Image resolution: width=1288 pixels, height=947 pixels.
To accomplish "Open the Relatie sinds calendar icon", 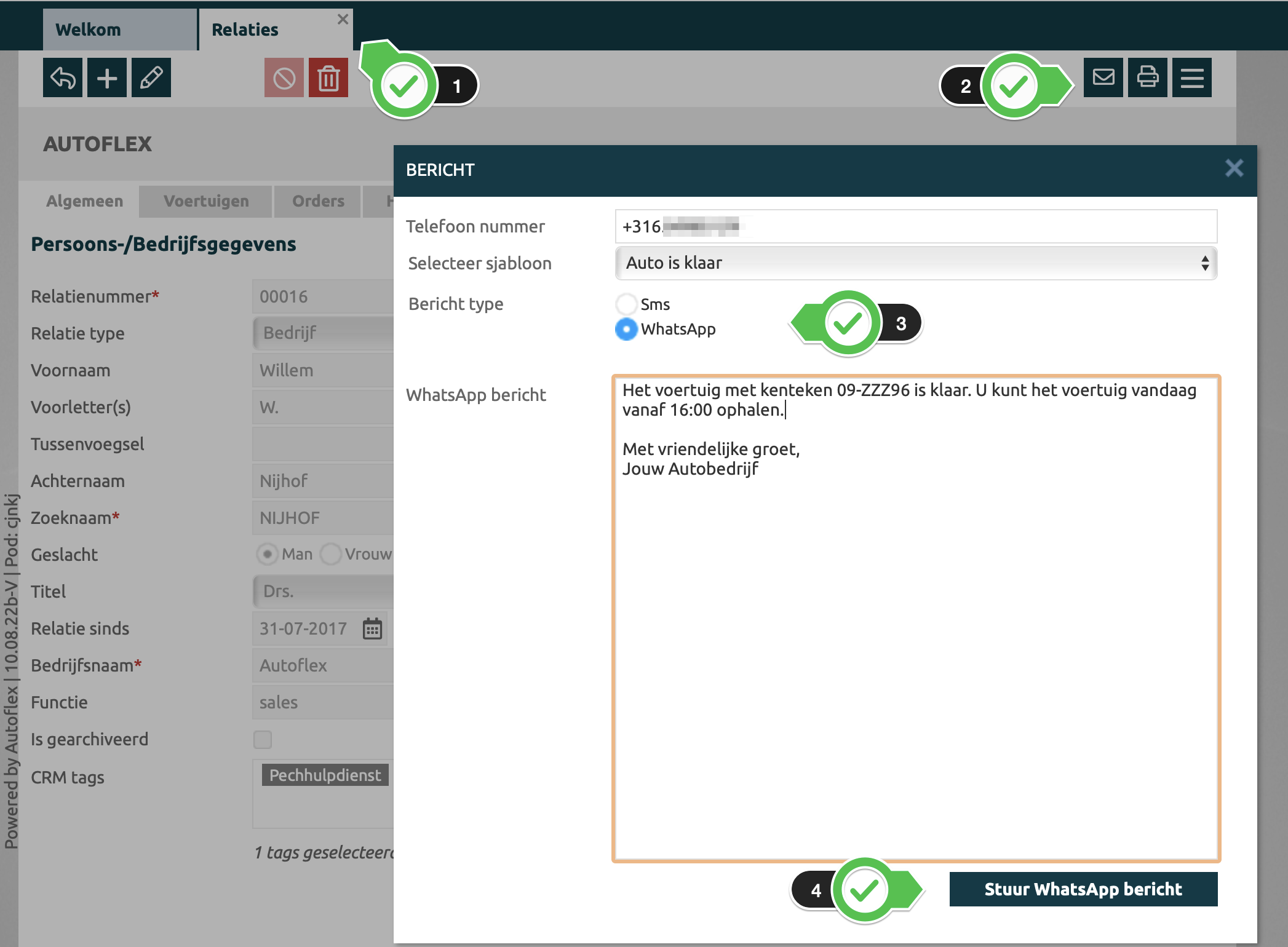I will (372, 629).
